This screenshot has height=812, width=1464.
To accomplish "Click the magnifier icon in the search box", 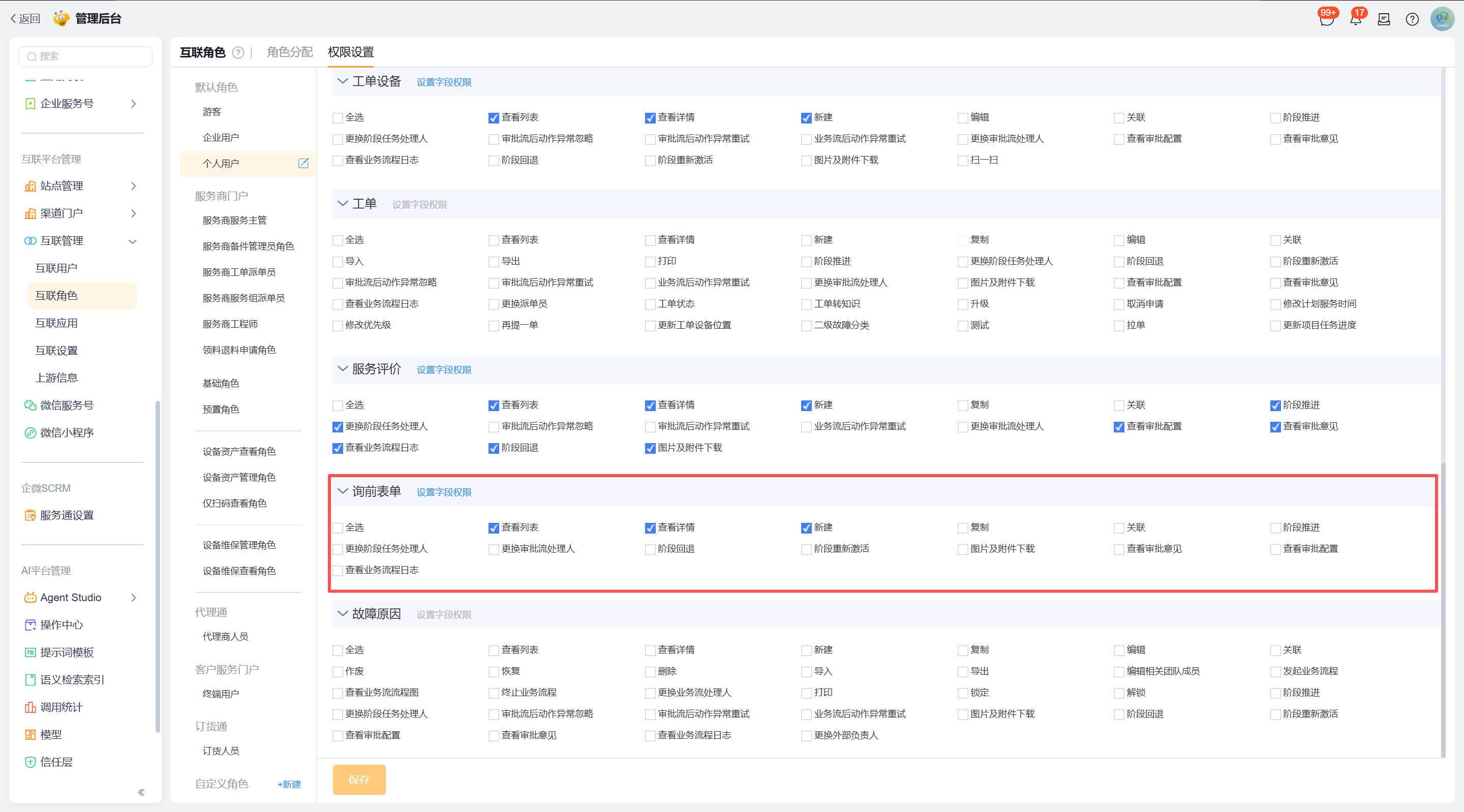I will tap(32, 56).
